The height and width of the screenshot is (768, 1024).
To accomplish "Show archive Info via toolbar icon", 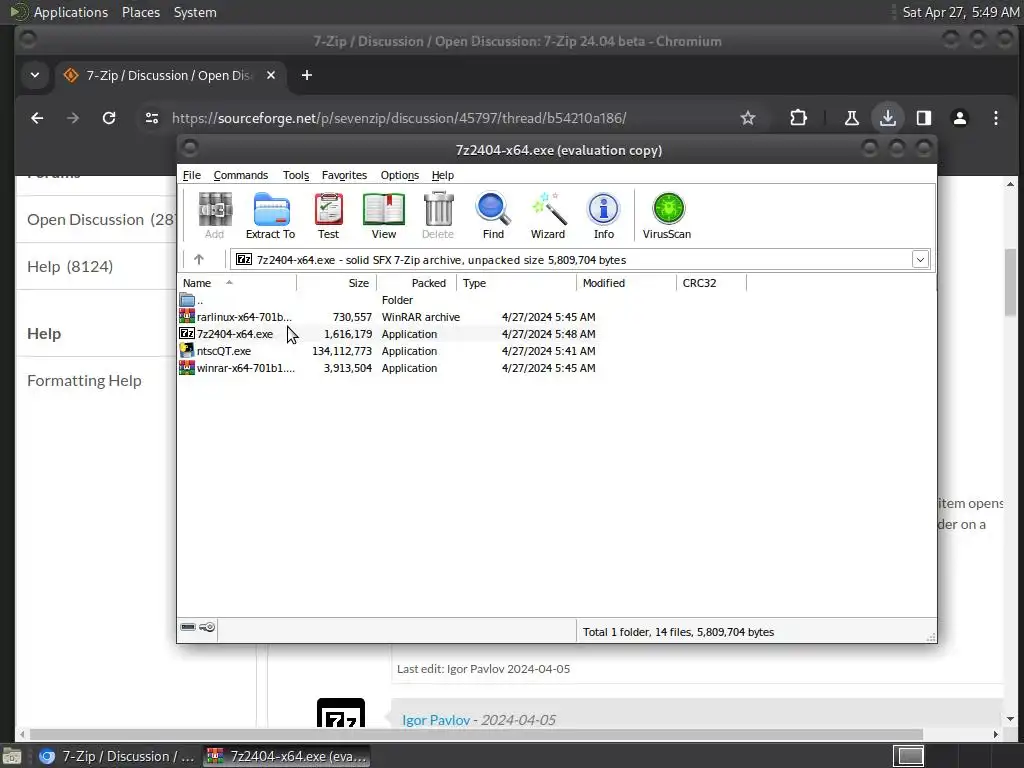I will tap(603, 216).
